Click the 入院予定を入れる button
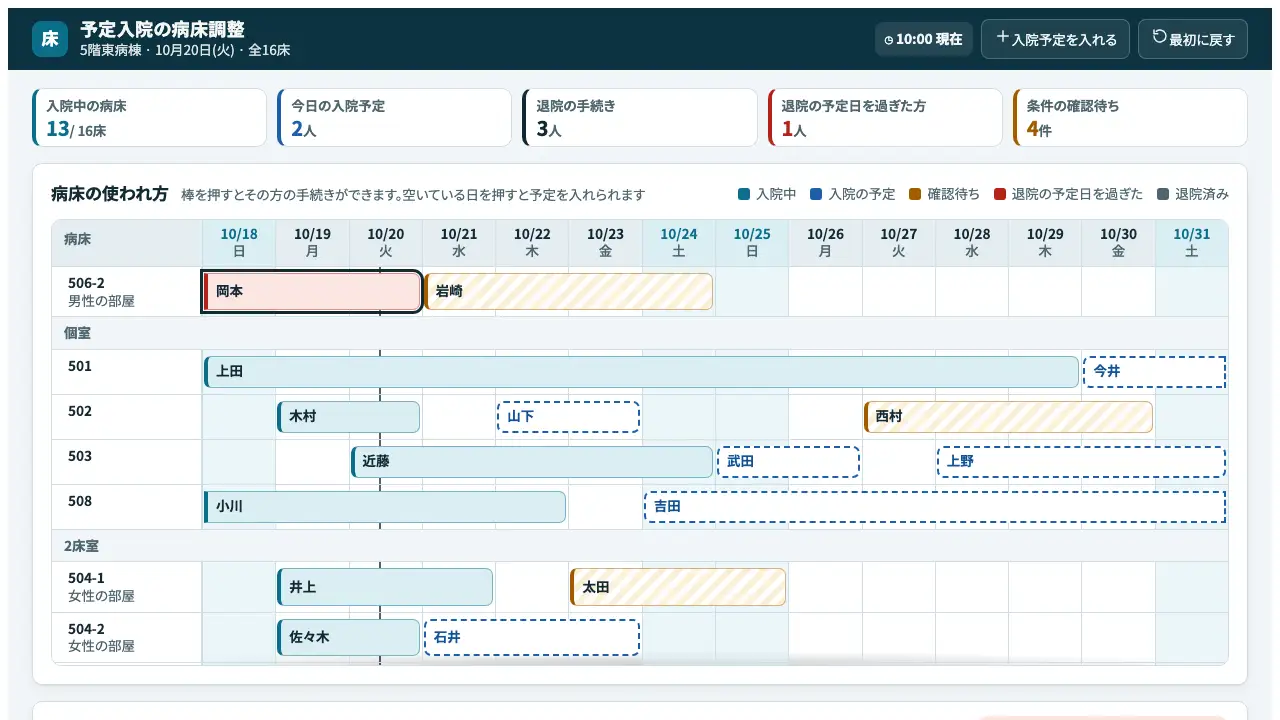This screenshot has height=720, width=1280. 1055,39
